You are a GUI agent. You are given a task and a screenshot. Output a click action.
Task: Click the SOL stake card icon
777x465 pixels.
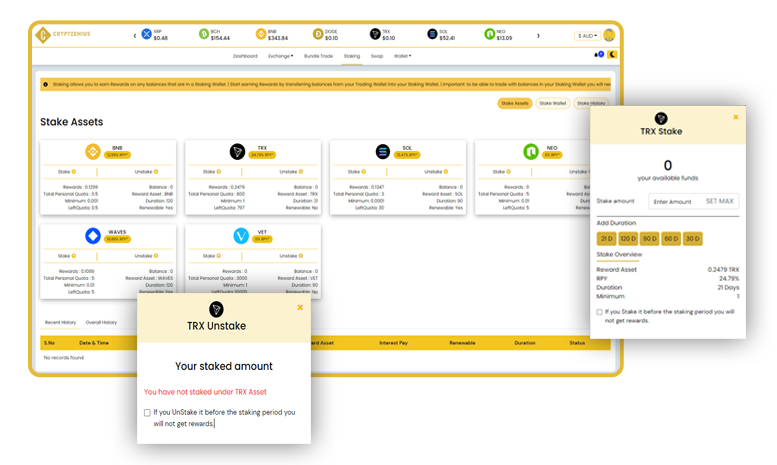click(x=383, y=152)
